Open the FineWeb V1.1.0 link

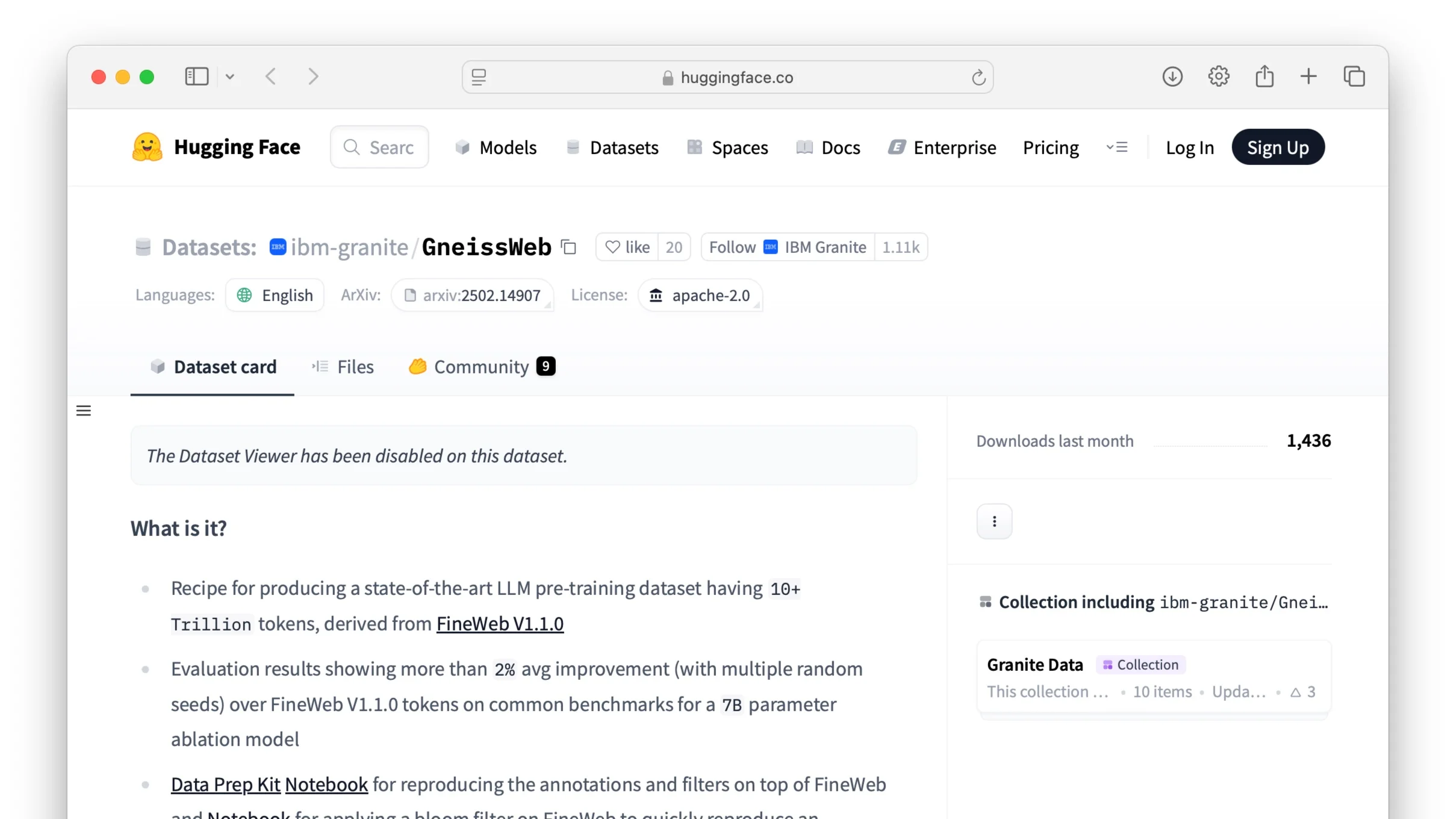500,623
